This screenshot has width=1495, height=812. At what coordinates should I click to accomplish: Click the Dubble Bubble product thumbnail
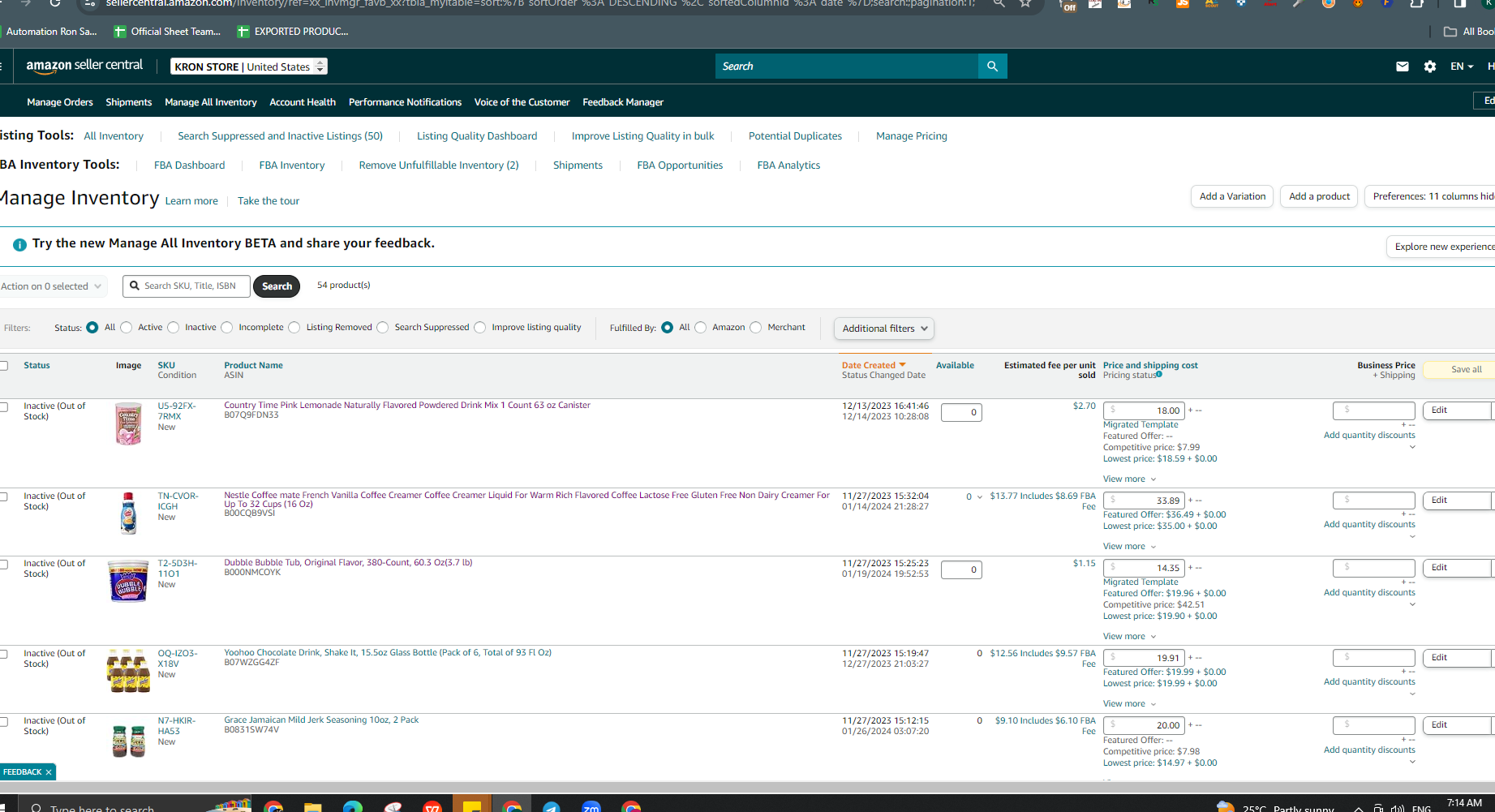click(x=128, y=581)
